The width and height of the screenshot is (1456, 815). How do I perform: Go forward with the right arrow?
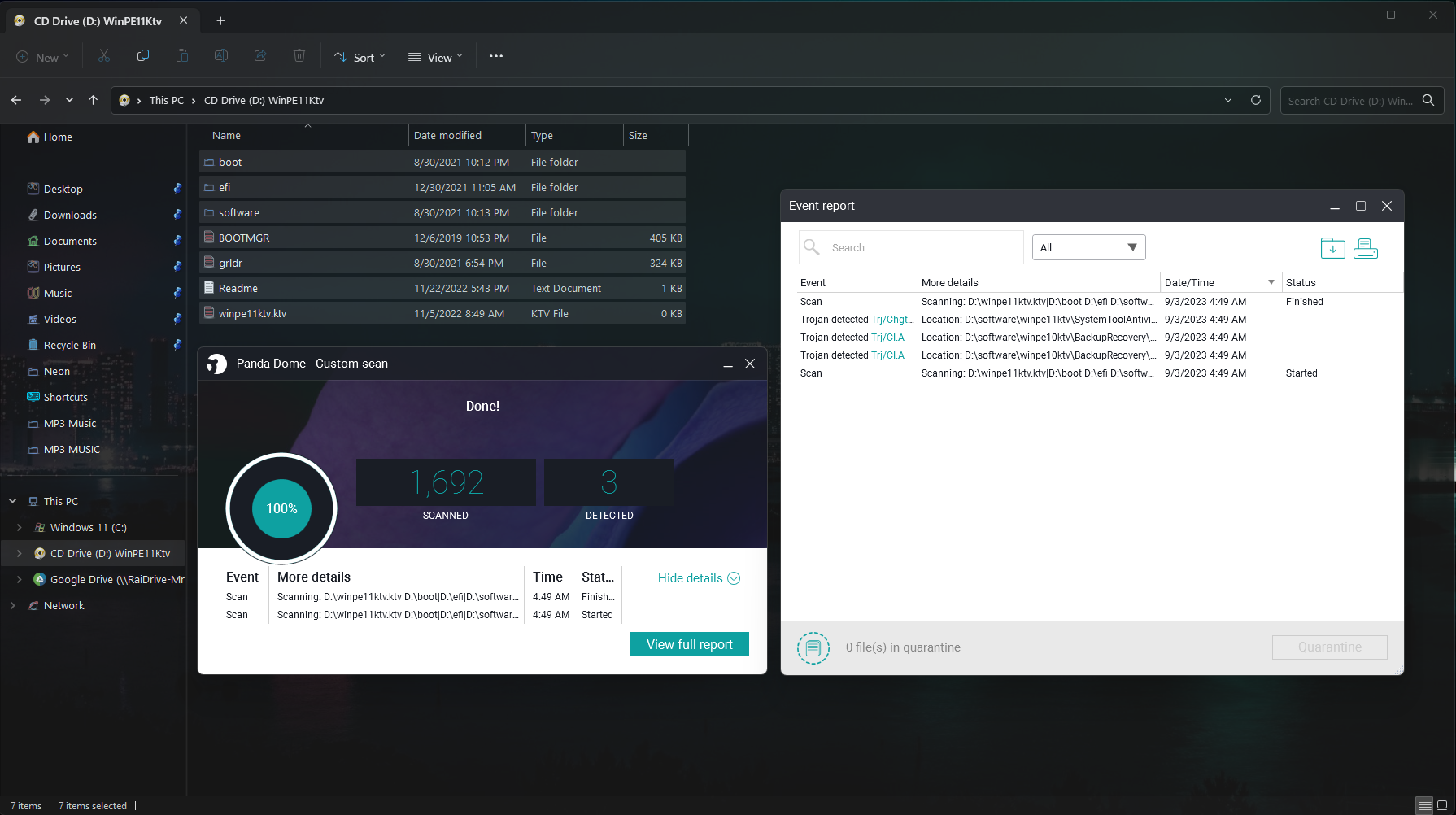(x=45, y=100)
